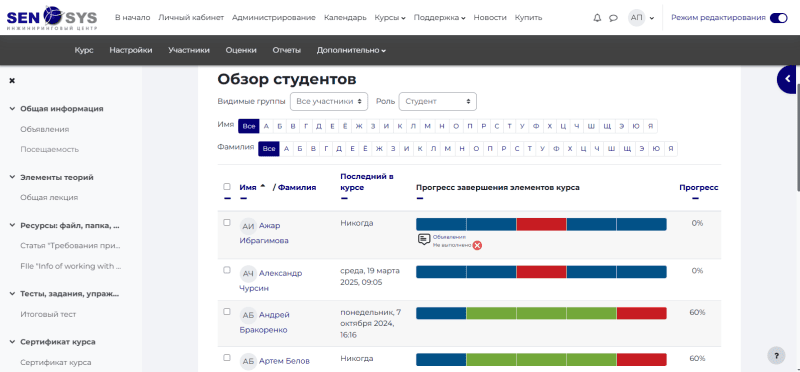Click the АБ avatar of Артем Белов
800x372 pixels.
point(248,361)
